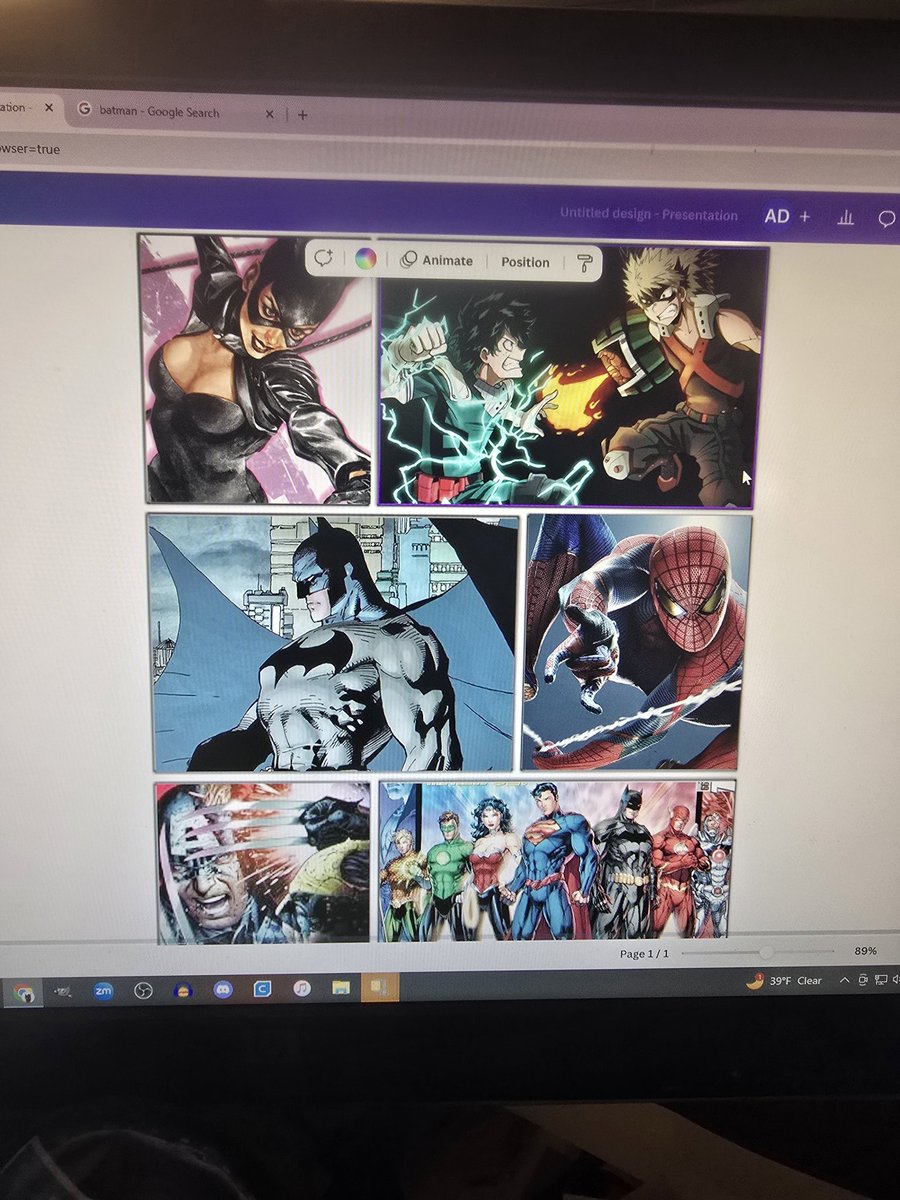
Task: Click the AD profile avatar
Action: pos(776,216)
